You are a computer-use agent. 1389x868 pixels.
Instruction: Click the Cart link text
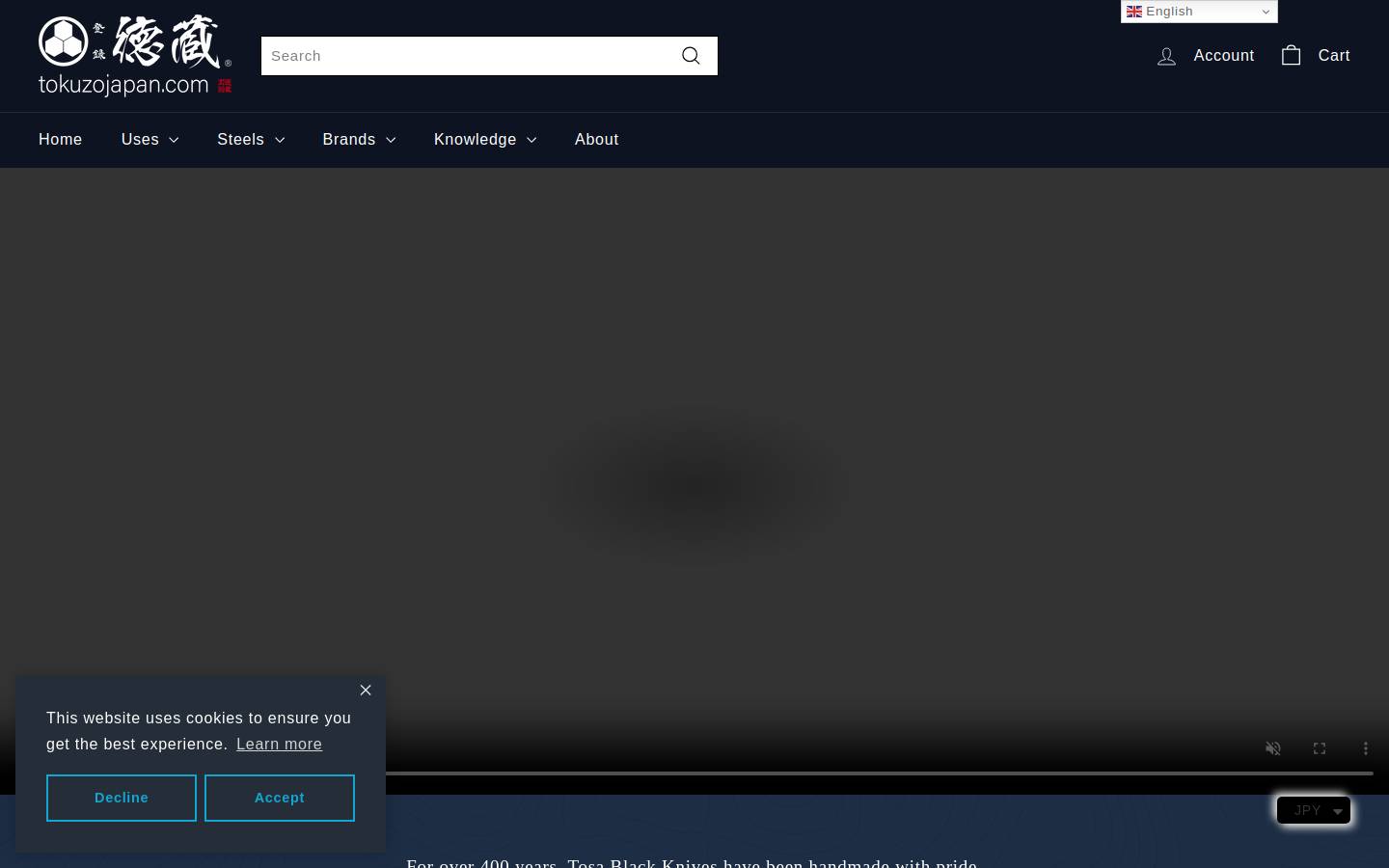pyautogui.click(x=1334, y=56)
